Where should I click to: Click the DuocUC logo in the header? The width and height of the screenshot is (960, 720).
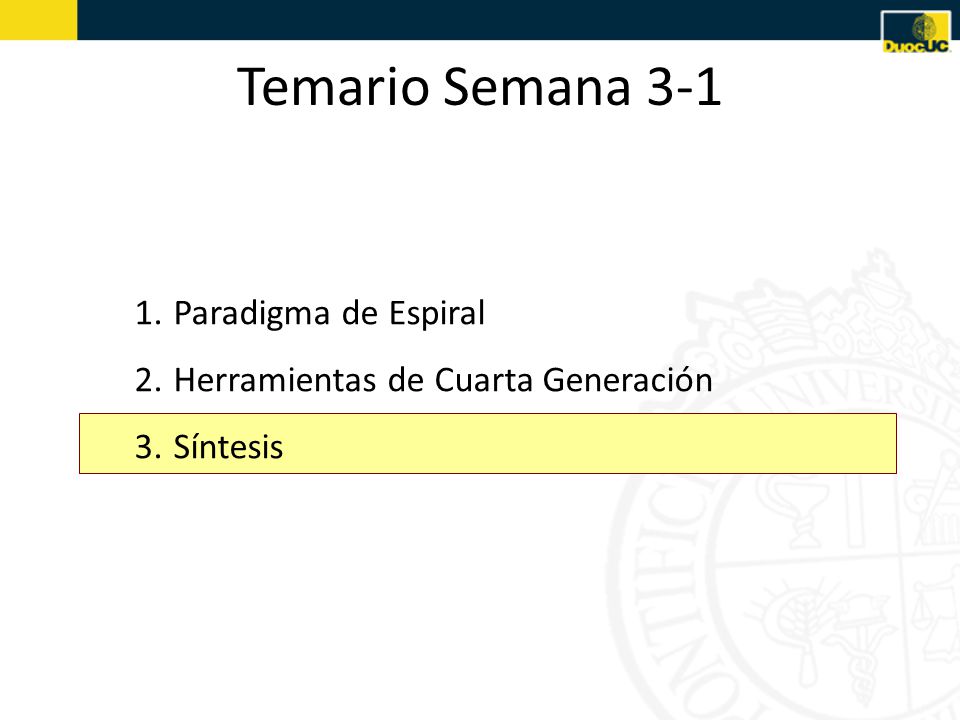(916, 32)
